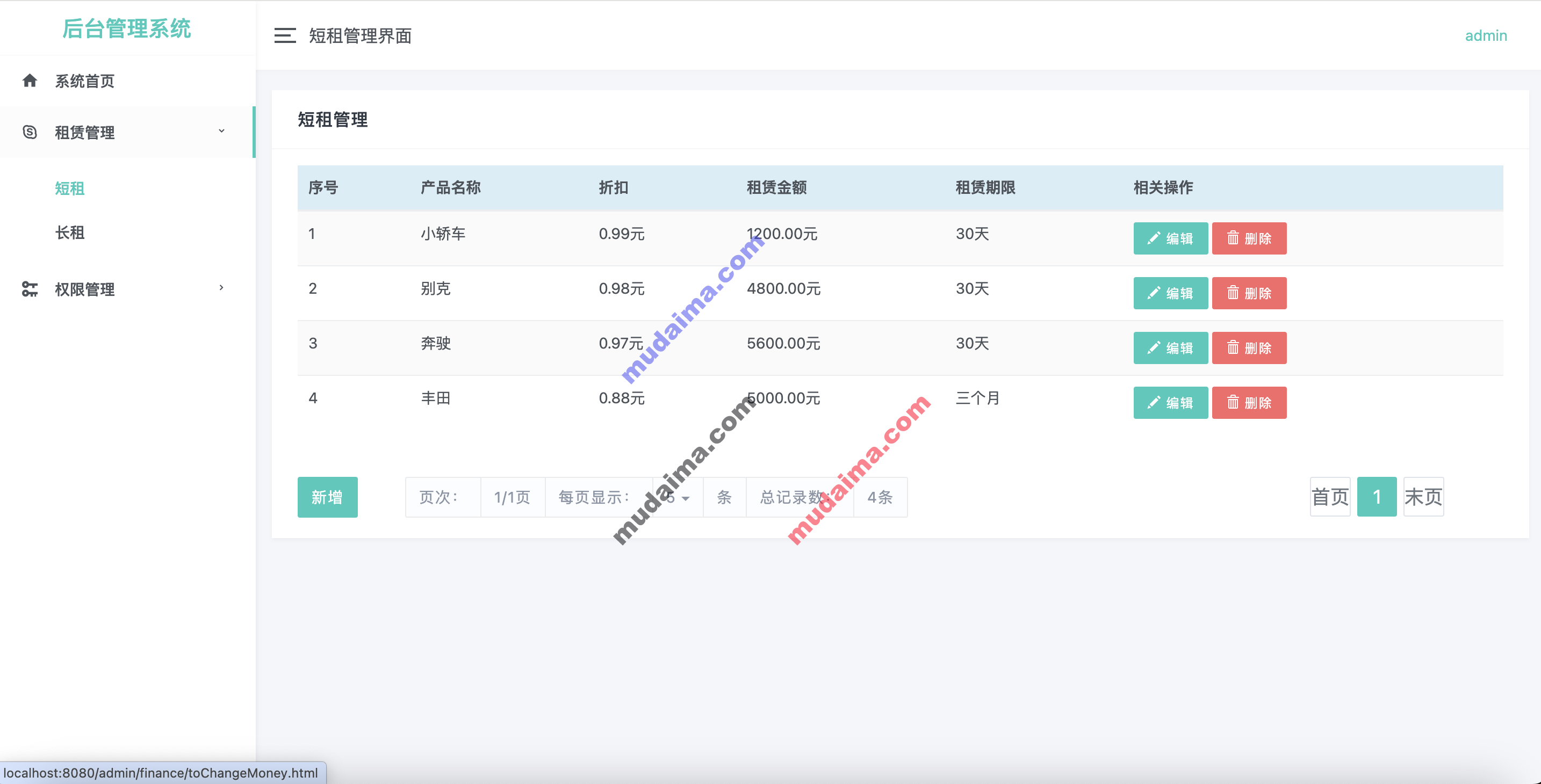Edit the 奔驶 row

click(1171, 348)
